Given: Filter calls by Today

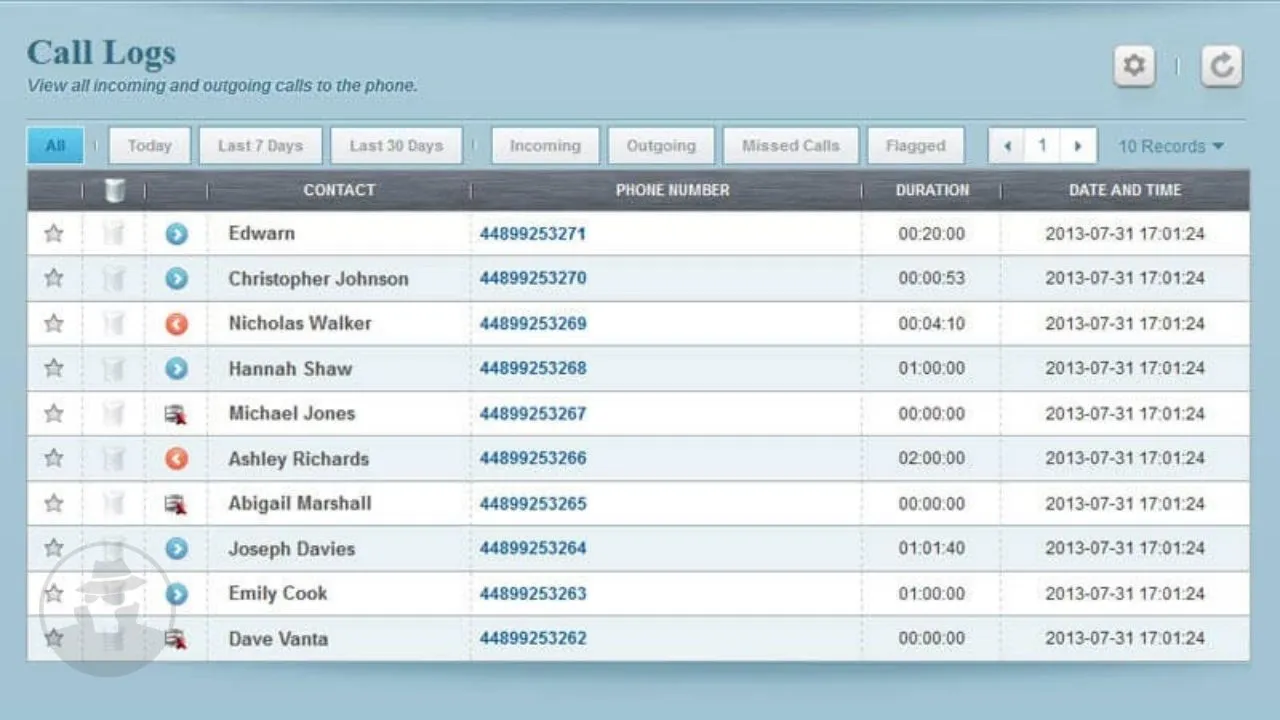Looking at the screenshot, I should (x=150, y=146).
